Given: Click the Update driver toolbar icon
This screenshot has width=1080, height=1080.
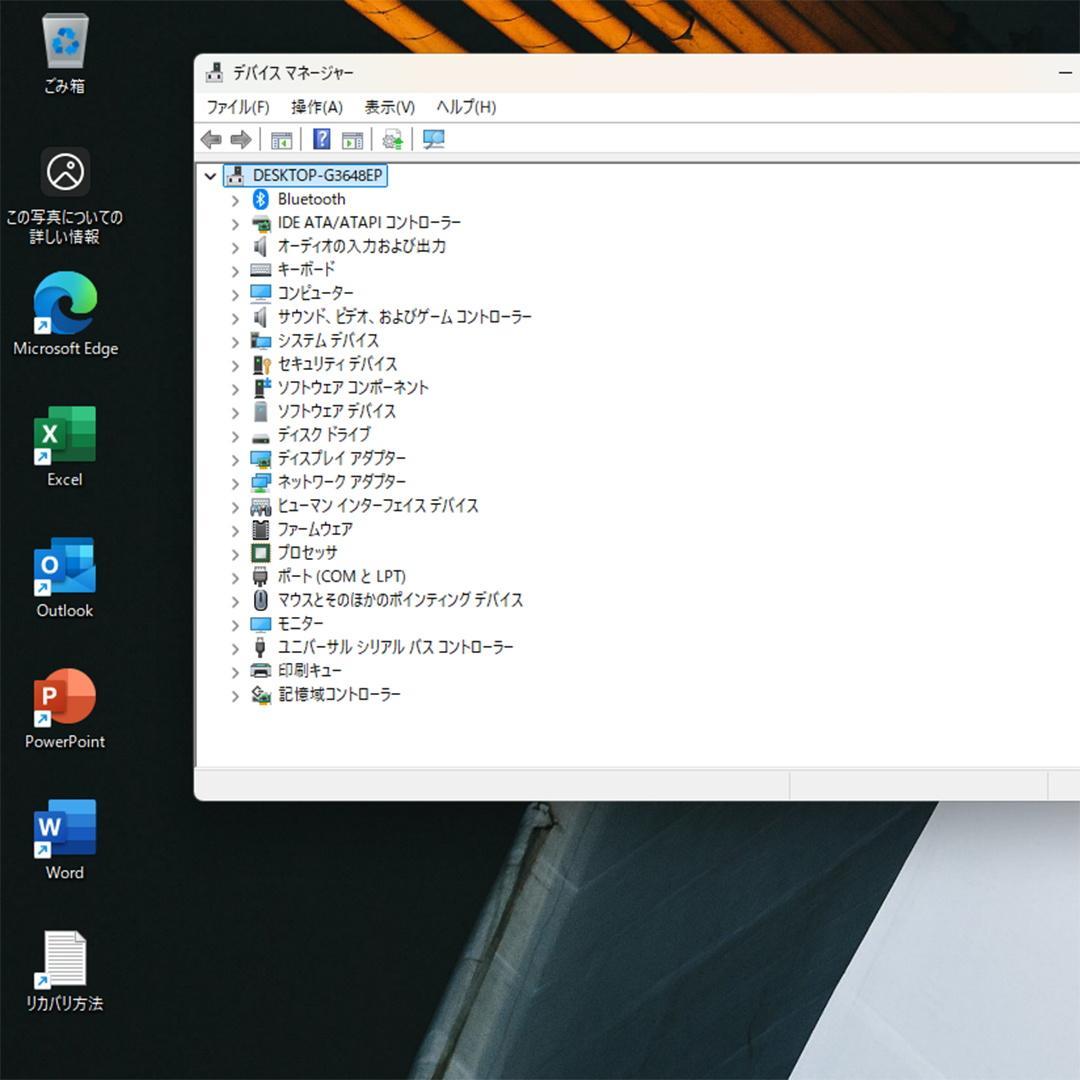Looking at the screenshot, I should click(x=392, y=139).
